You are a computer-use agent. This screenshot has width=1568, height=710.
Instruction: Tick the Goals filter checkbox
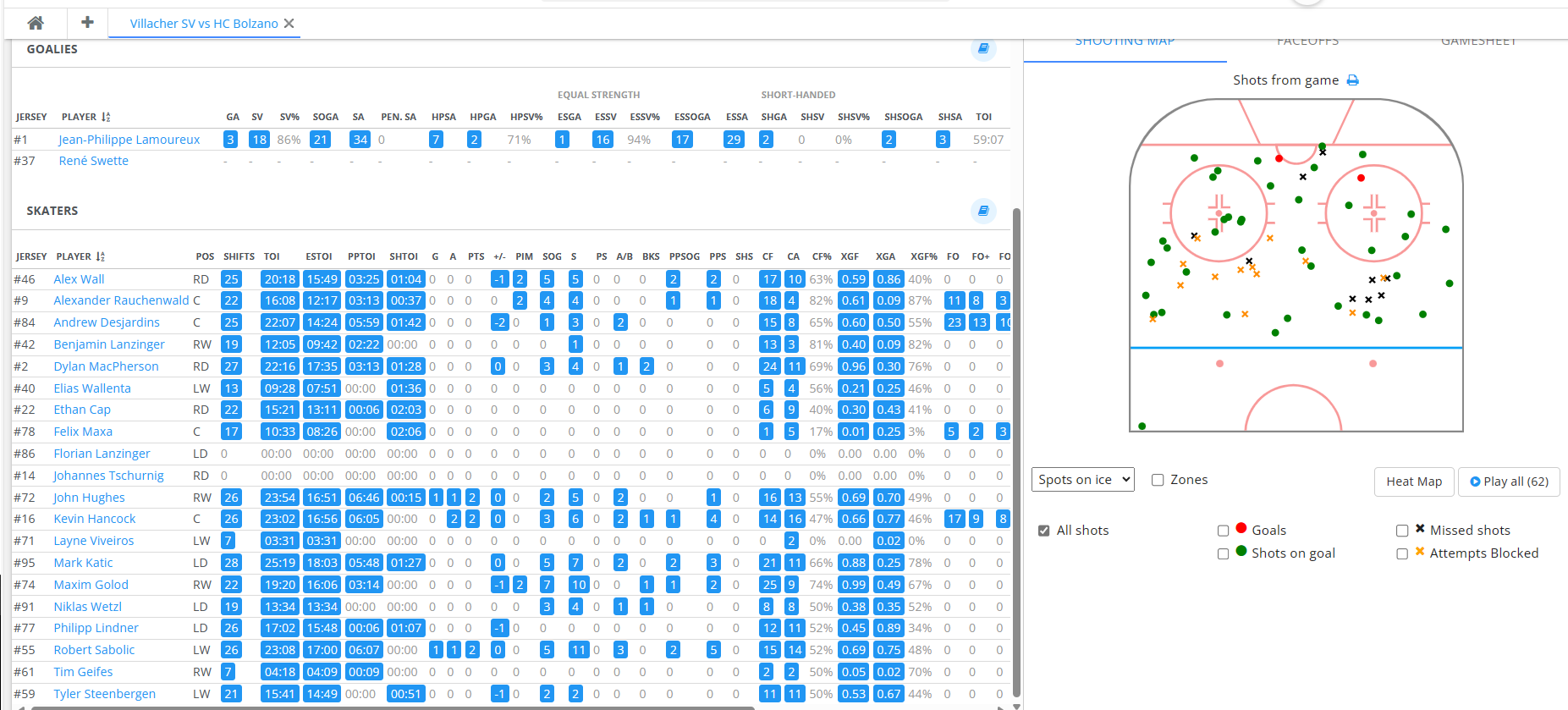pyautogui.click(x=1223, y=531)
